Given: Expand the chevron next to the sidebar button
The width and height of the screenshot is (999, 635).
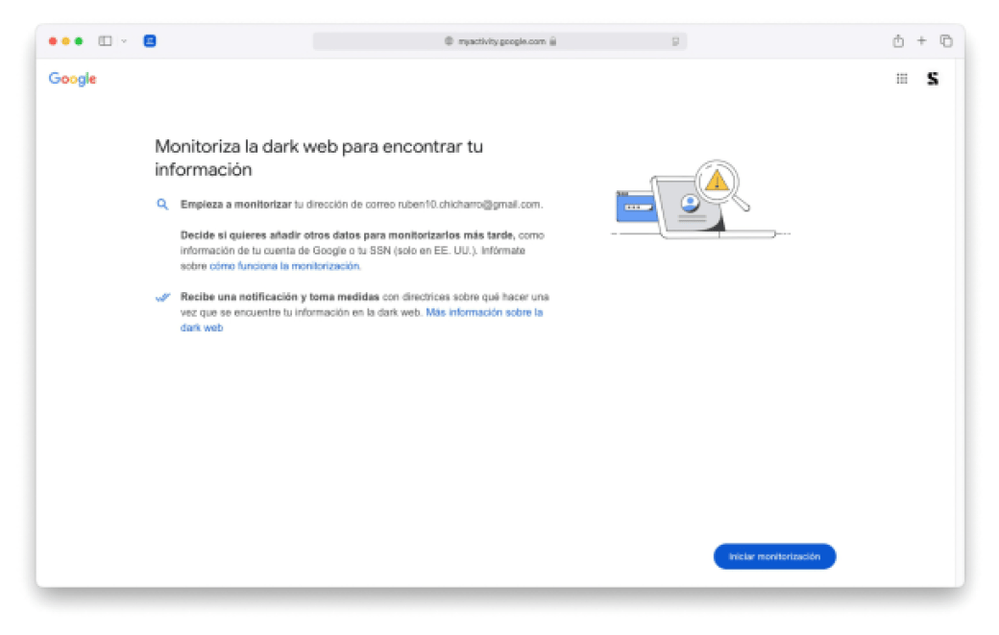Looking at the screenshot, I should coord(122,41).
